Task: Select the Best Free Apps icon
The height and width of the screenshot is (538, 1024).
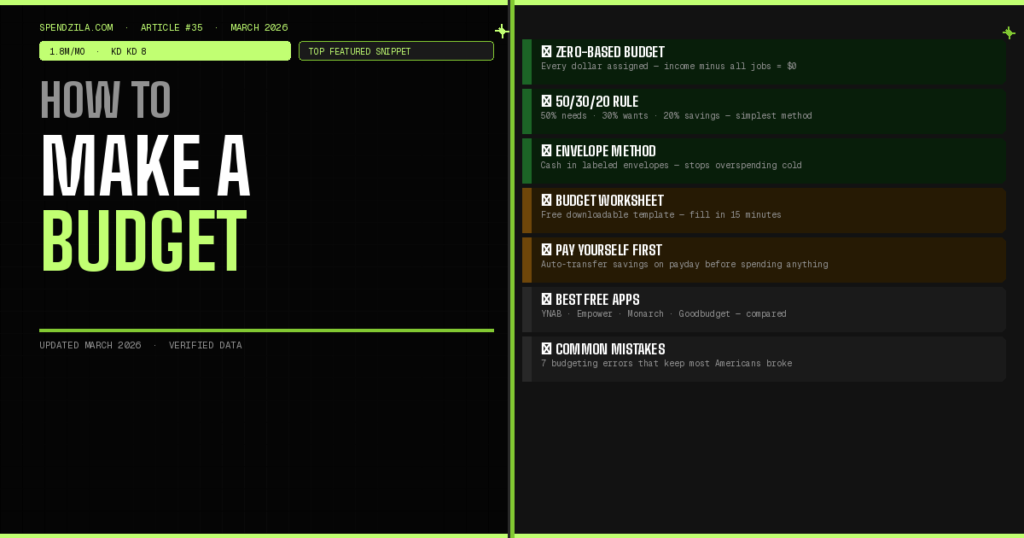Action: (546, 299)
